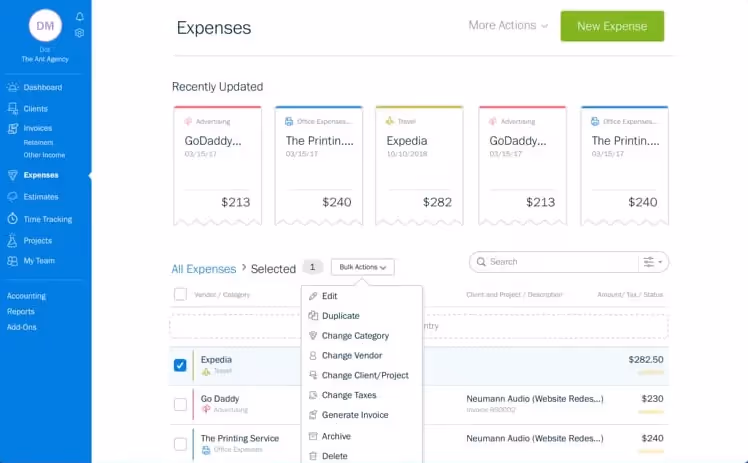Select Change Taxes menu item
Viewport: 748px width, 463px height.
click(x=362, y=395)
